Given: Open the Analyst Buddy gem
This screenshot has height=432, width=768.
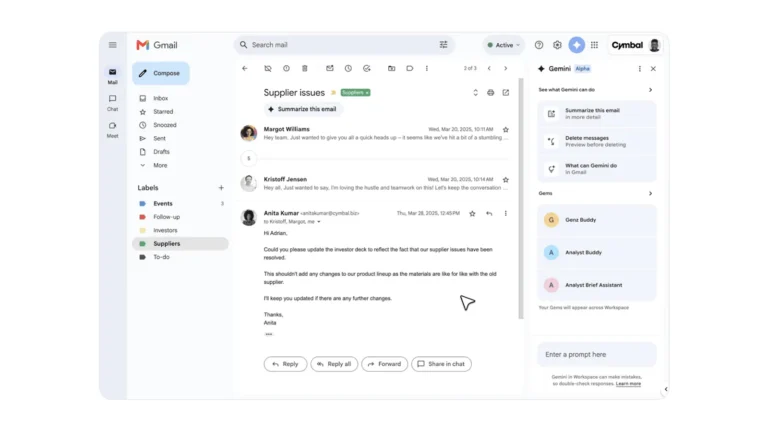Looking at the screenshot, I should [x=597, y=253].
